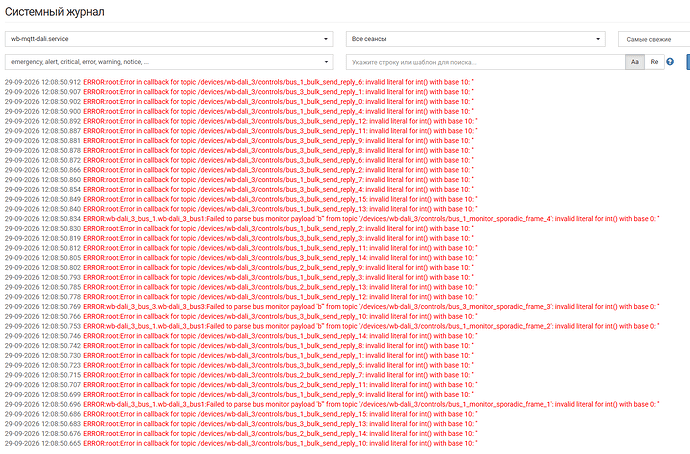Select log entry at 12:08:50.819 bus_3_bulk_send_reply_3
This screenshot has height=454, width=690.
coord(239,238)
